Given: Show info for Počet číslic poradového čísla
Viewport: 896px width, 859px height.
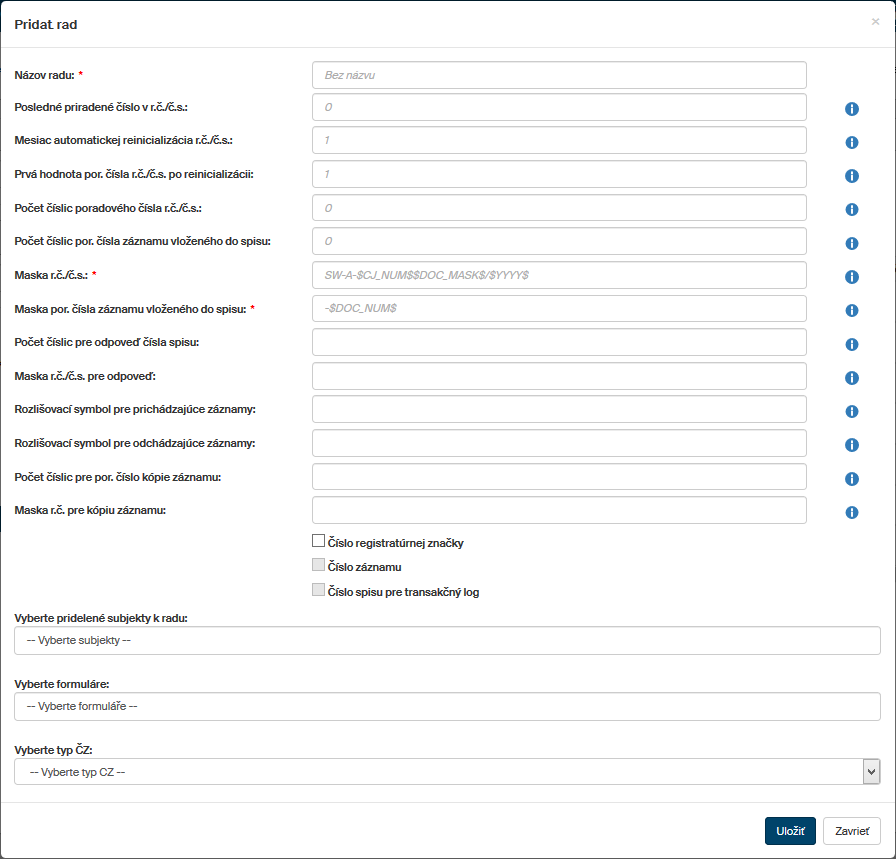Looking at the screenshot, I should click(x=852, y=210).
